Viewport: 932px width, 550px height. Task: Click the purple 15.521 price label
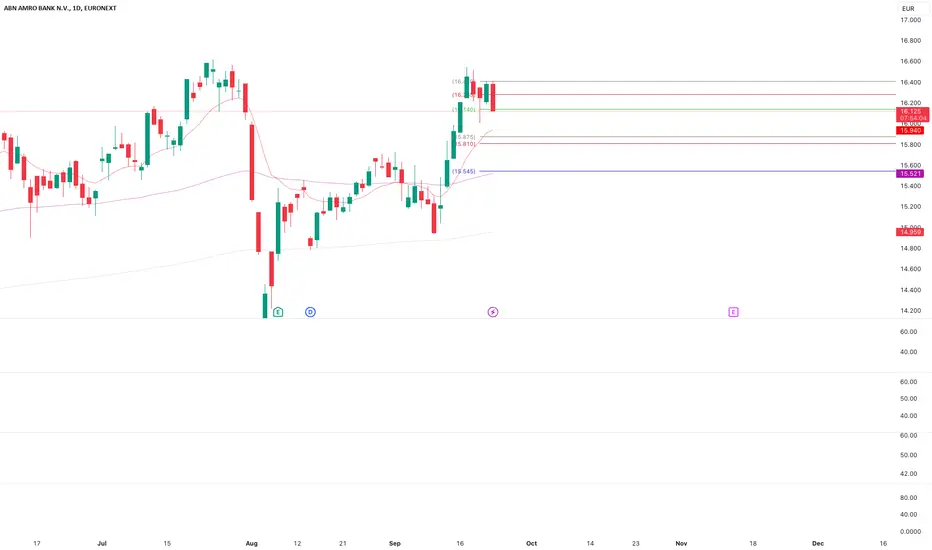click(910, 174)
